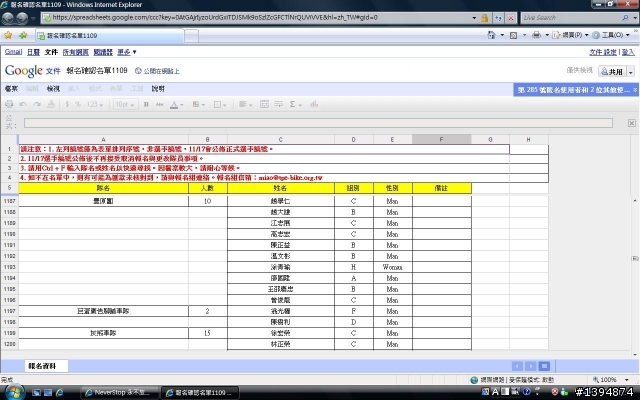Screen dimensions: 640x400
Task: Click row number 1197 header
Action: 9,311
